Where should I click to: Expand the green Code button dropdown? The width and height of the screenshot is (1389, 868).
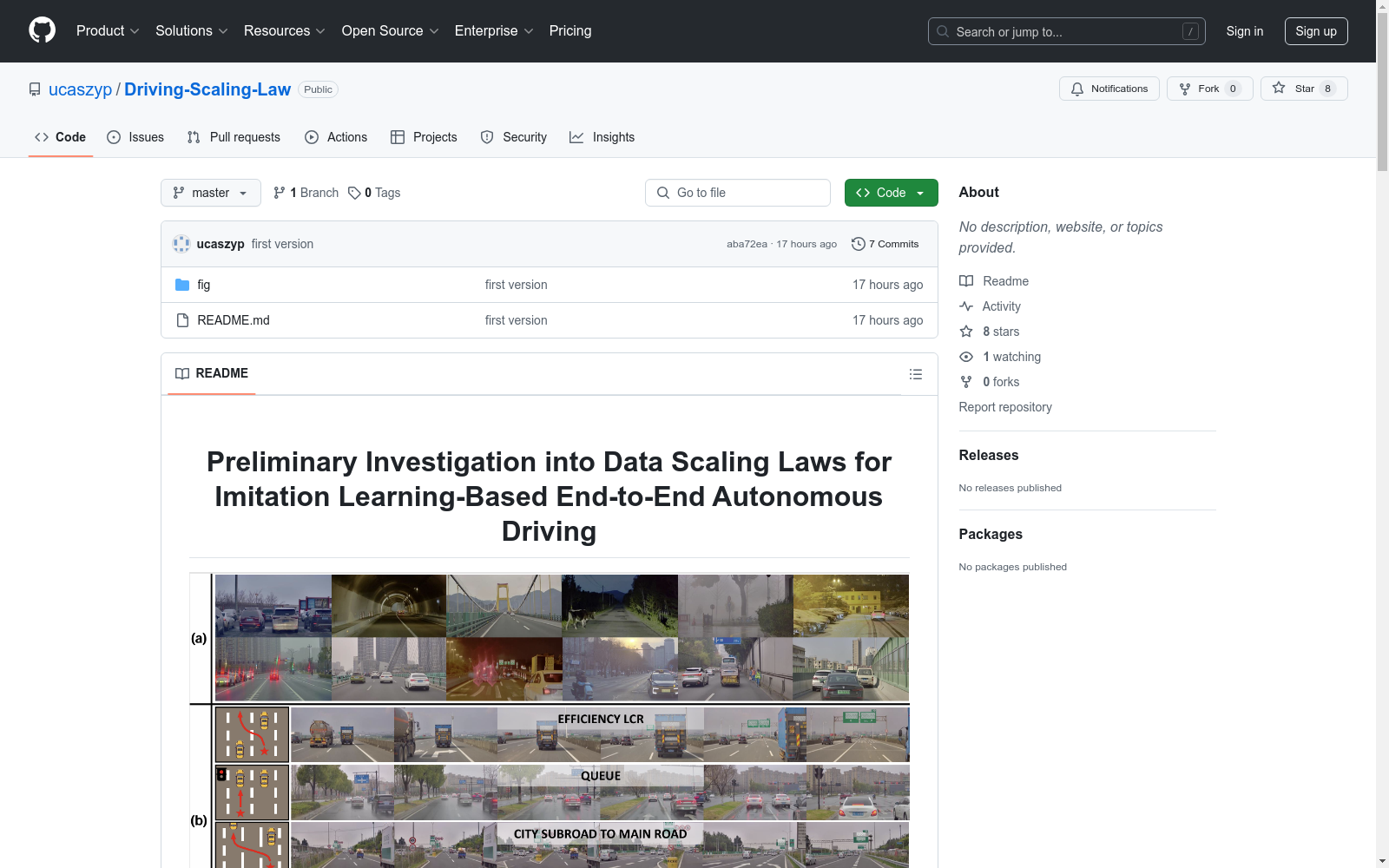pyautogui.click(x=920, y=193)
